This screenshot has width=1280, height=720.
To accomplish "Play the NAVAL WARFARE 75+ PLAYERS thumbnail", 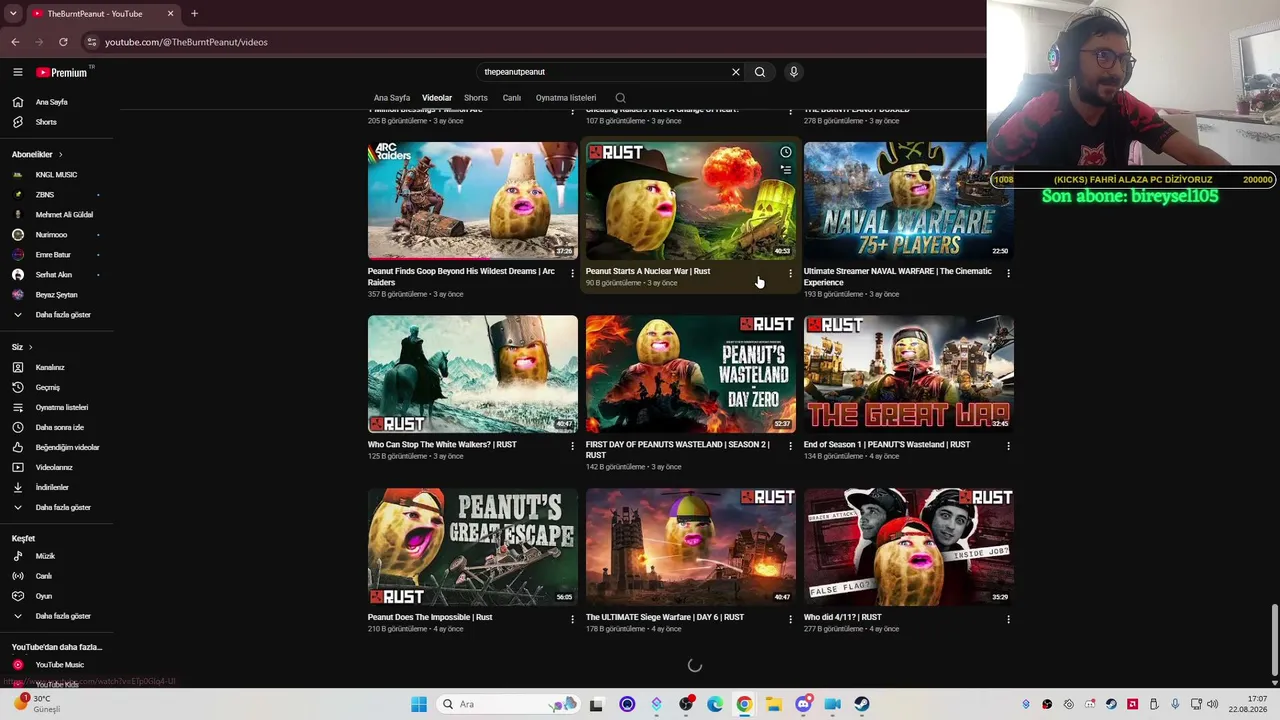I will click(x=908, y=200).
